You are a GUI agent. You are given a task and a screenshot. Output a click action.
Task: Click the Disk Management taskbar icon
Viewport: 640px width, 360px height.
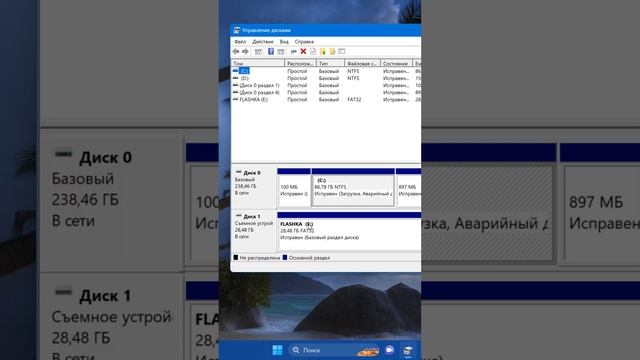(x=407, y=350)
